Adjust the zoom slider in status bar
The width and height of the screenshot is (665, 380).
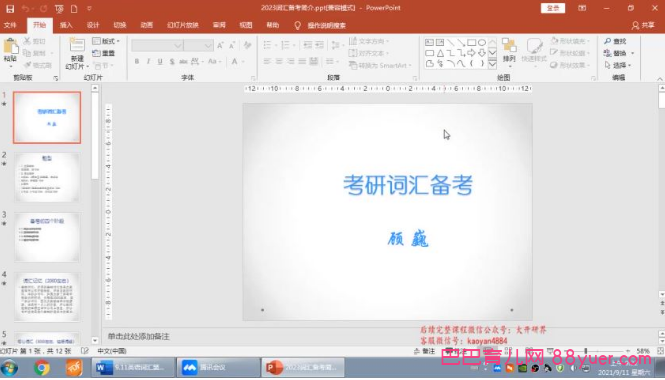586,351
